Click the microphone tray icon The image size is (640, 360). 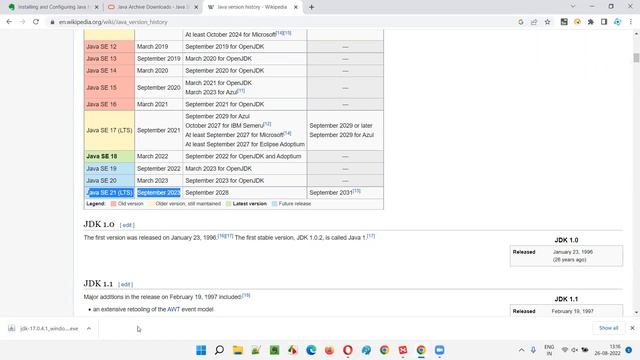pos(533,350)
